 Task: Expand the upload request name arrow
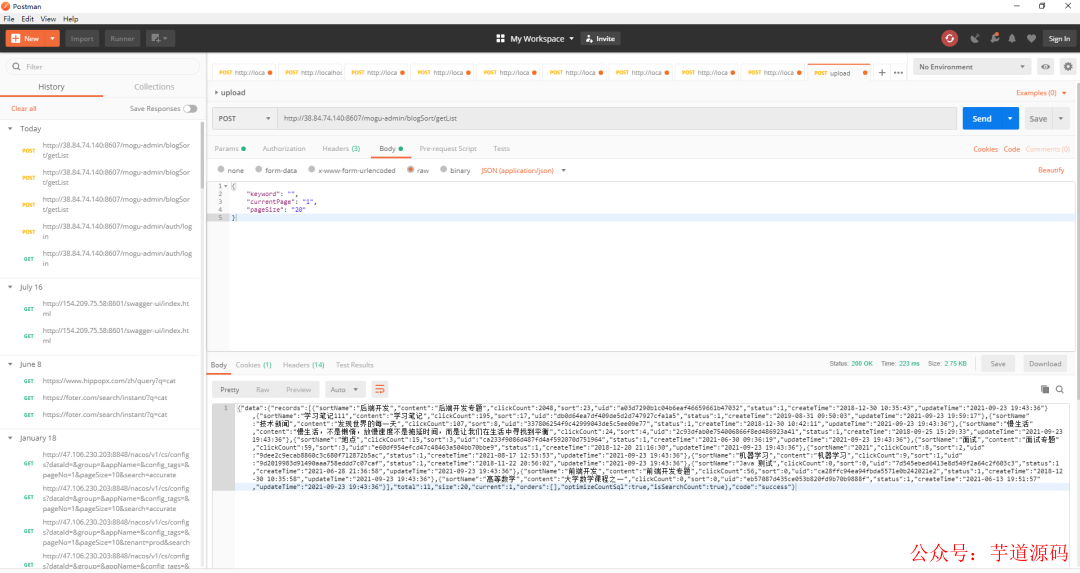(x=216, y=92)
